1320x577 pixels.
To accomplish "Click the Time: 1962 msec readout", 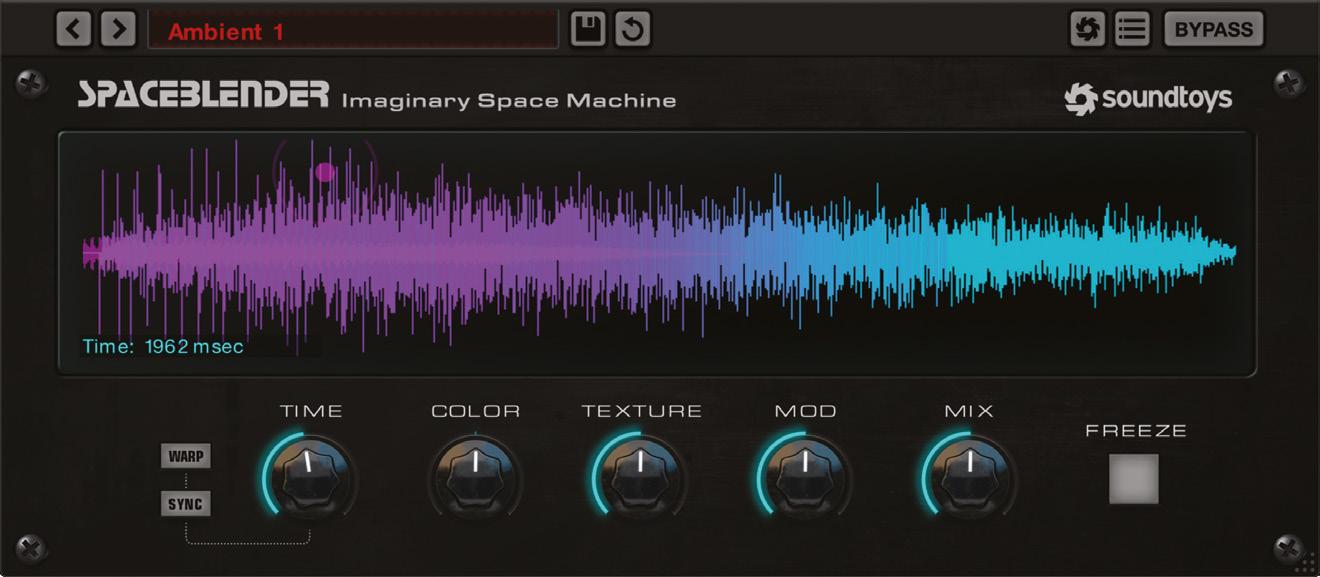I will click(x=162, y=347).
